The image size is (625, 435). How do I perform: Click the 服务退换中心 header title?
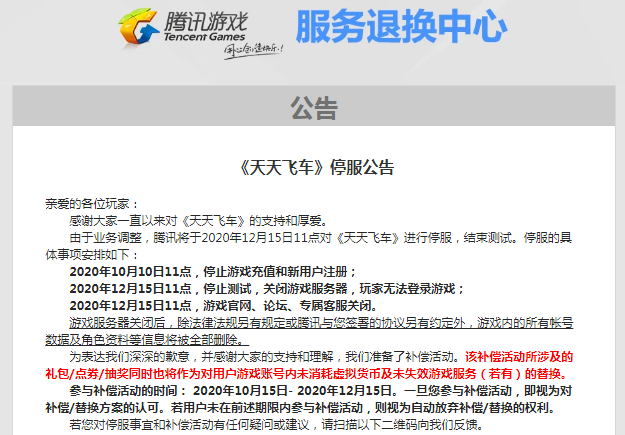pos(401,27)
